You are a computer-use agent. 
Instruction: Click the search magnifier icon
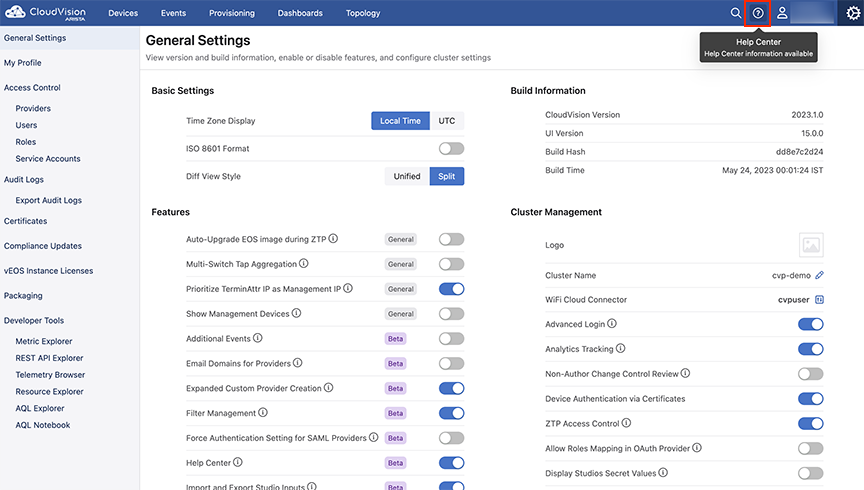coord(735,13)
